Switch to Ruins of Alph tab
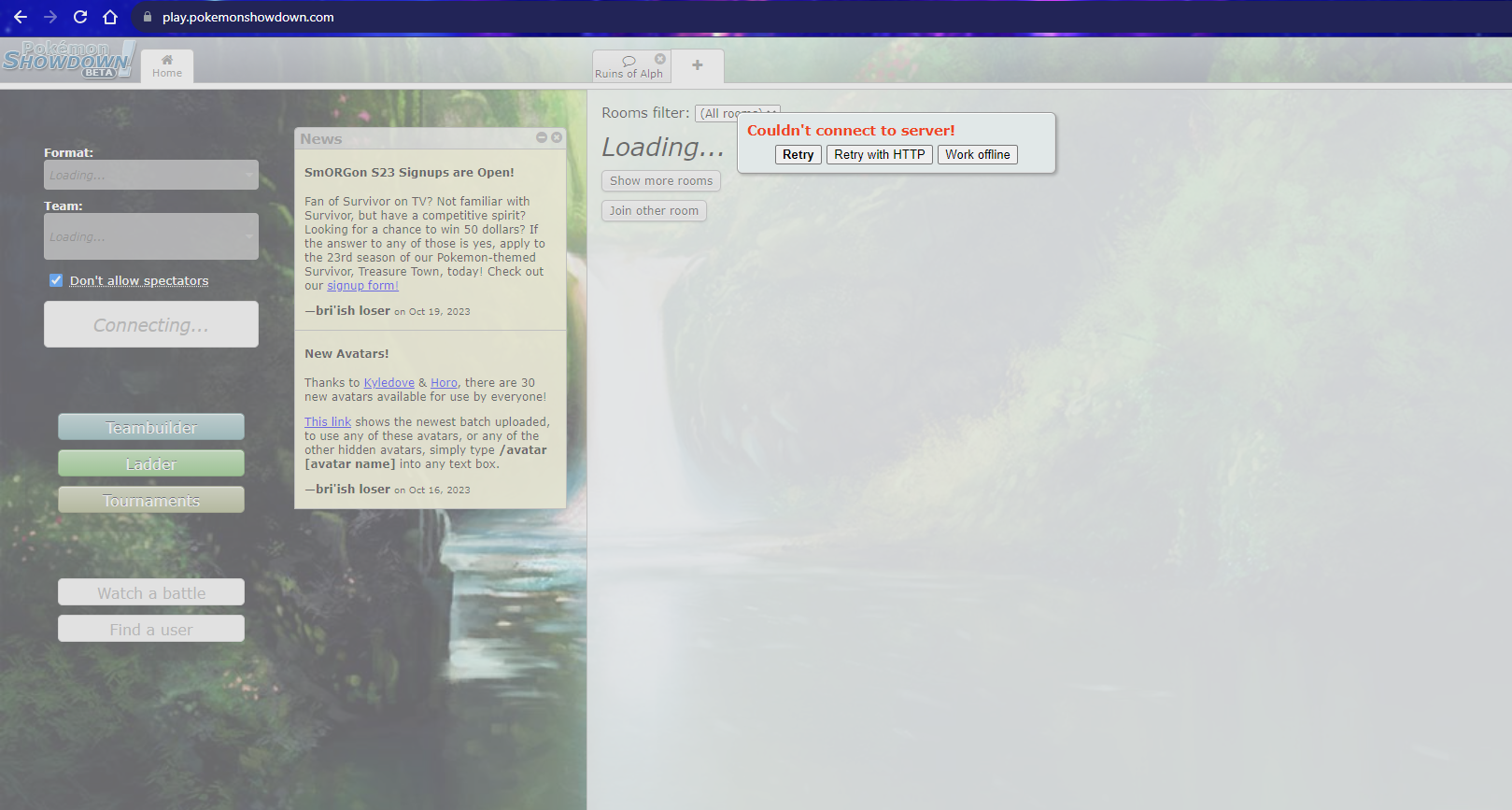 click(x=629, y=67)
